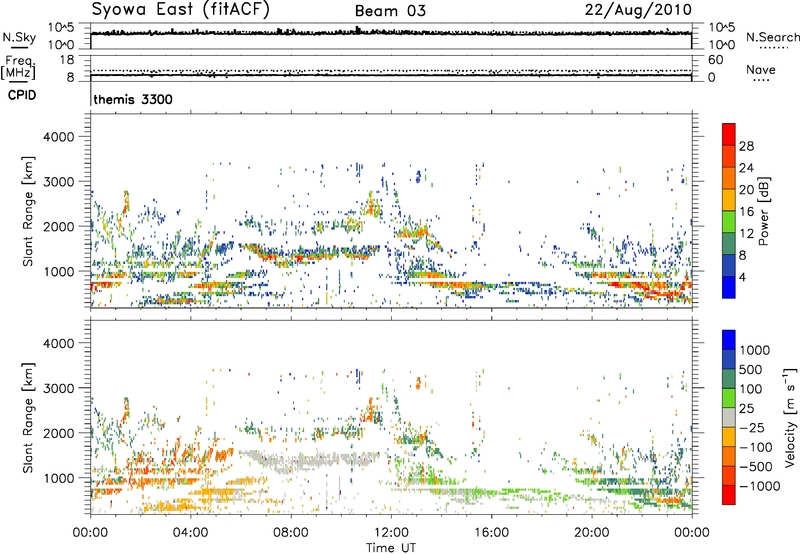
Task: Select the "4000" tick in the power panel
Action: point(58,137)
